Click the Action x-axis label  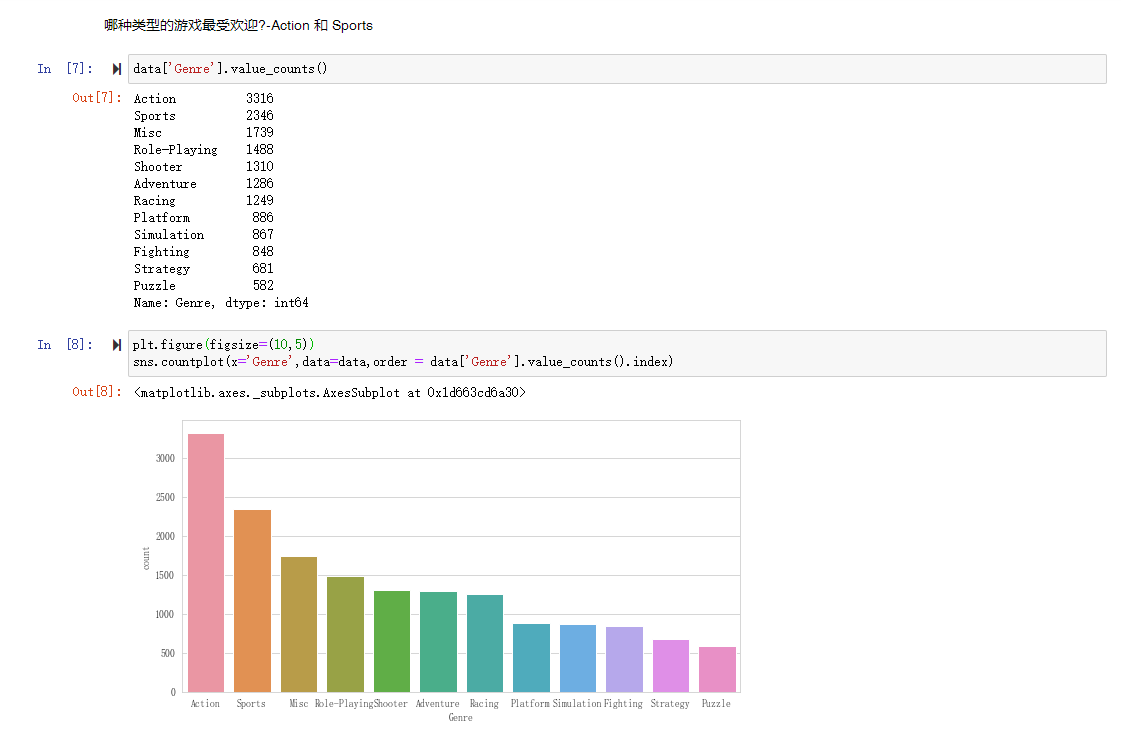205,704
